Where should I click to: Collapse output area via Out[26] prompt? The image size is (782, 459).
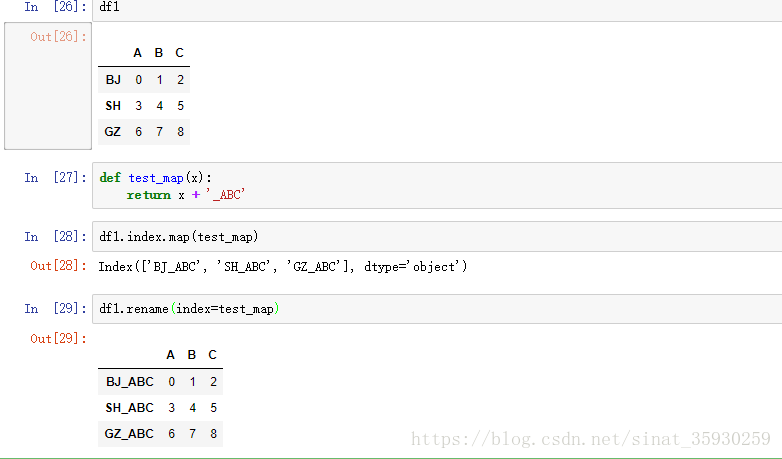pyautogui.click(x=48, y=37)
